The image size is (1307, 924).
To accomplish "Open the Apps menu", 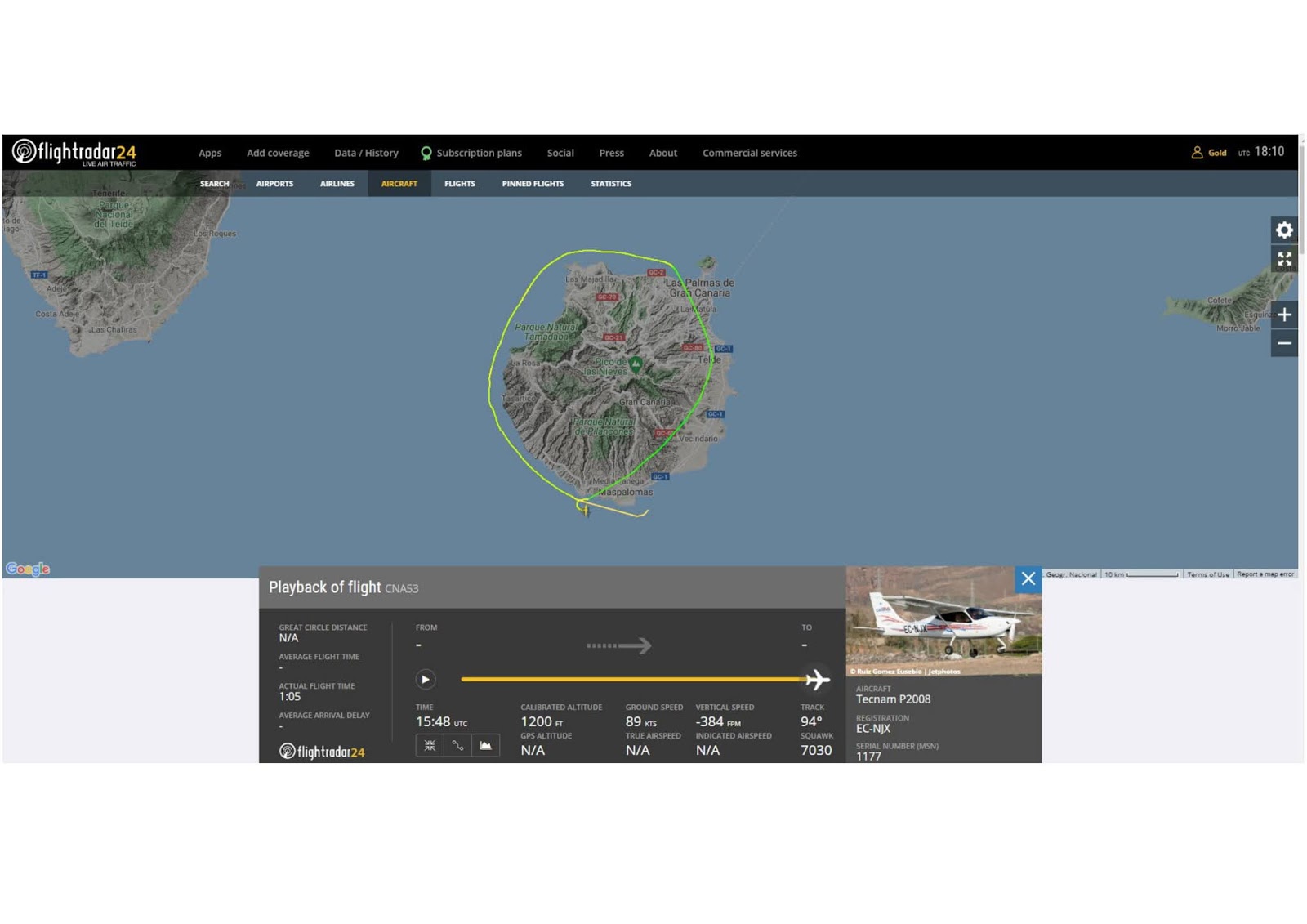I will [210, 153].
